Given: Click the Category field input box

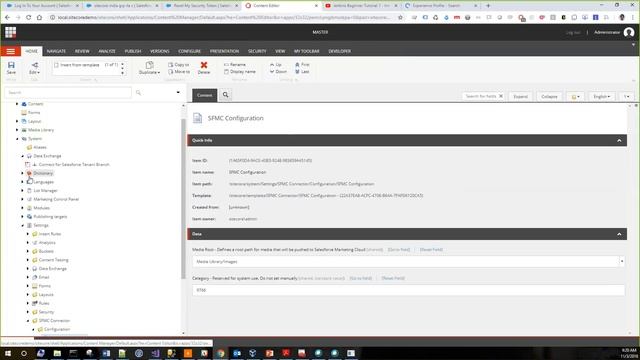Looking at the screenshot, I should tap(408, 290).
